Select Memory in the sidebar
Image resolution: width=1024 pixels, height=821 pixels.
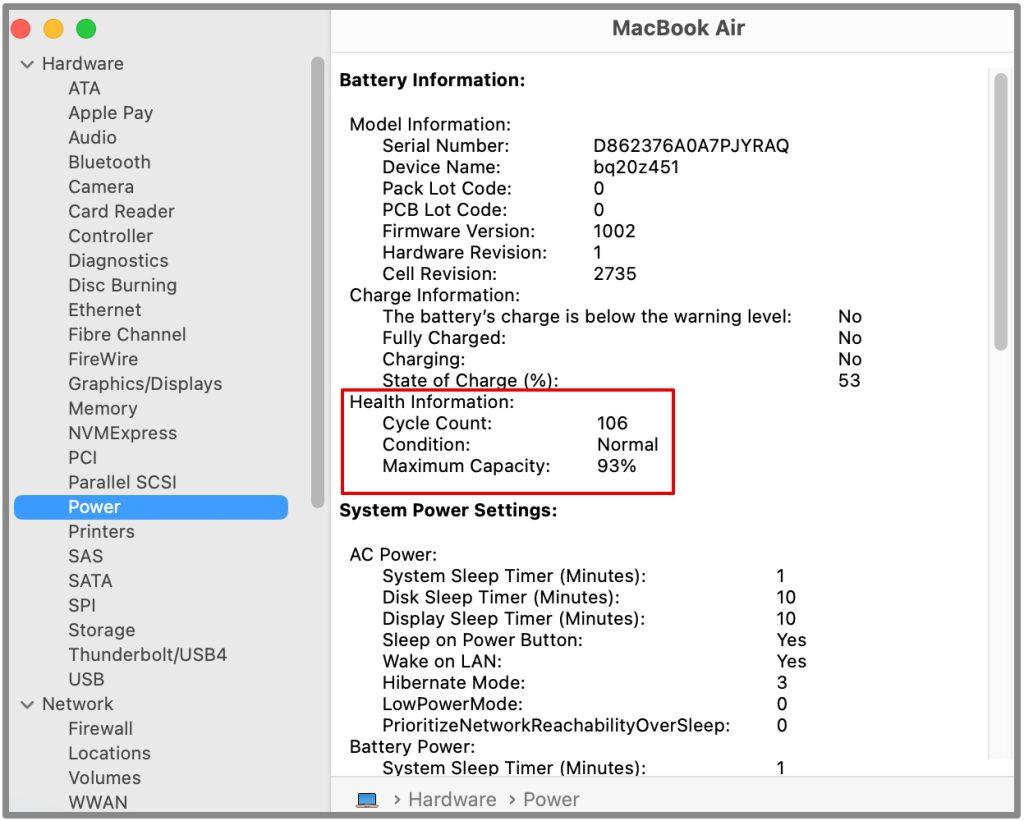click(103, 408)
